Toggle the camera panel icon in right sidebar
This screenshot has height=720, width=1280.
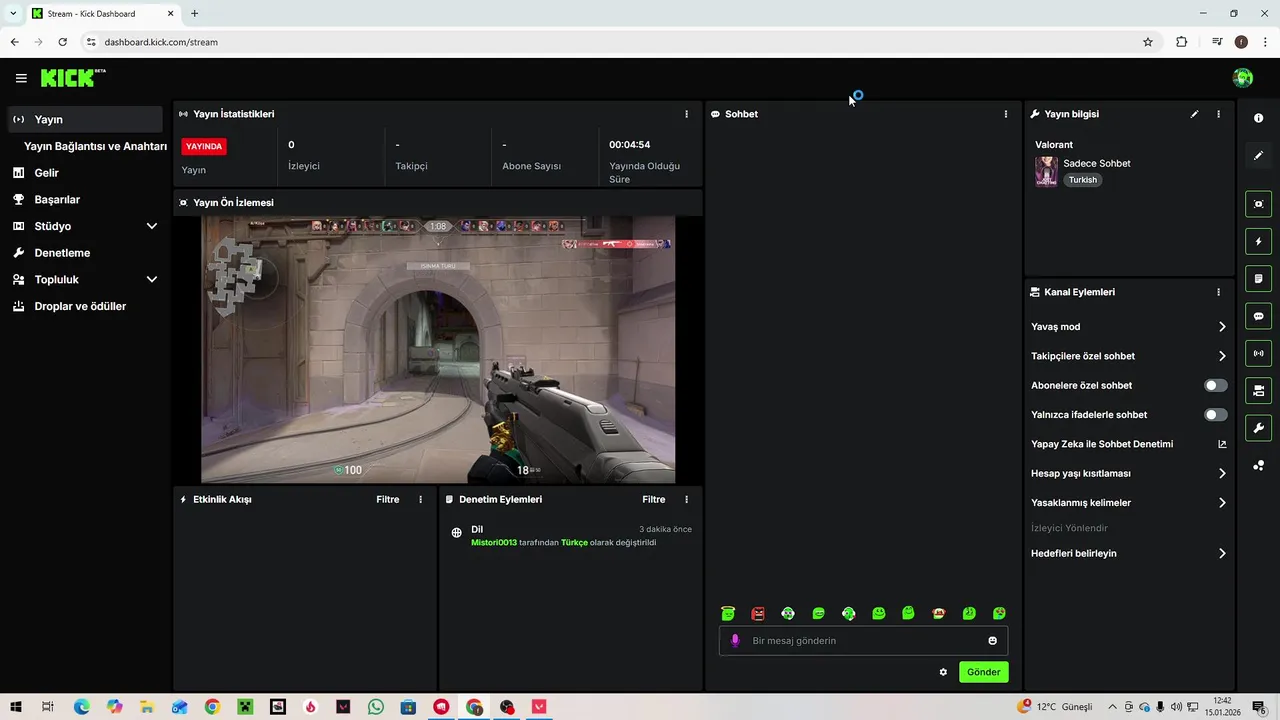click(x=1259, y=390)
